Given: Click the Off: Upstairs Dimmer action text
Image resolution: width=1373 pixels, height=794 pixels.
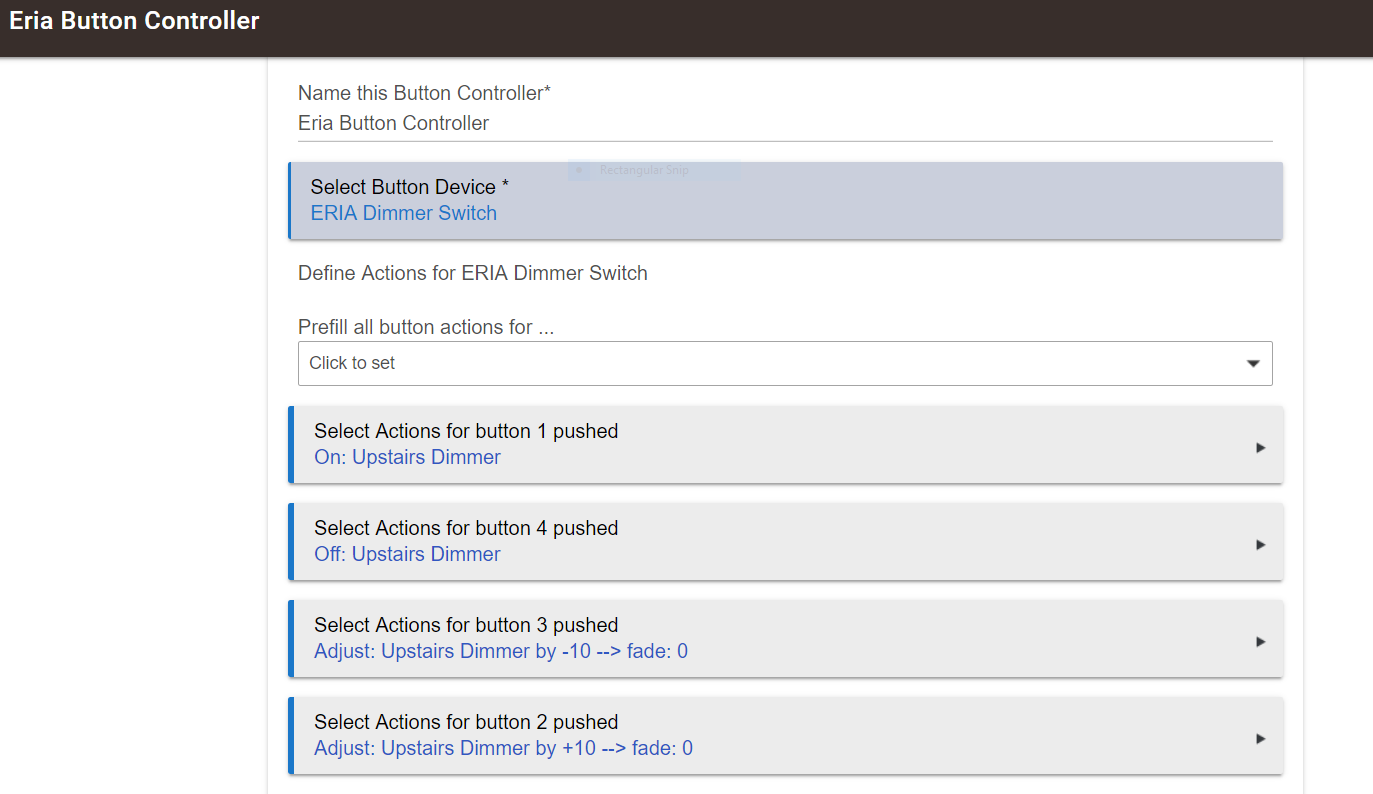Looking at the screenshot, I should (407, 554).
